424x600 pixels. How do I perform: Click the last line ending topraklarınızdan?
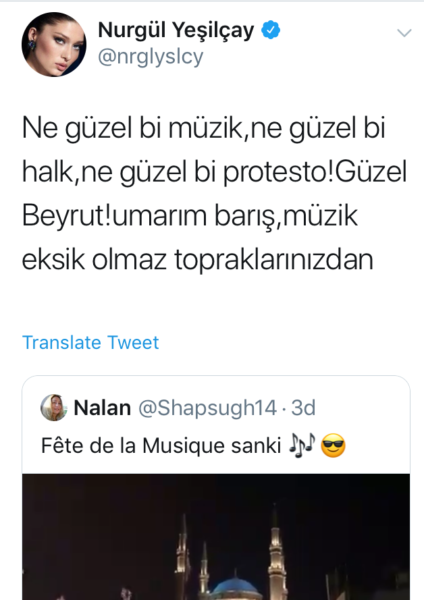(197, 260)
